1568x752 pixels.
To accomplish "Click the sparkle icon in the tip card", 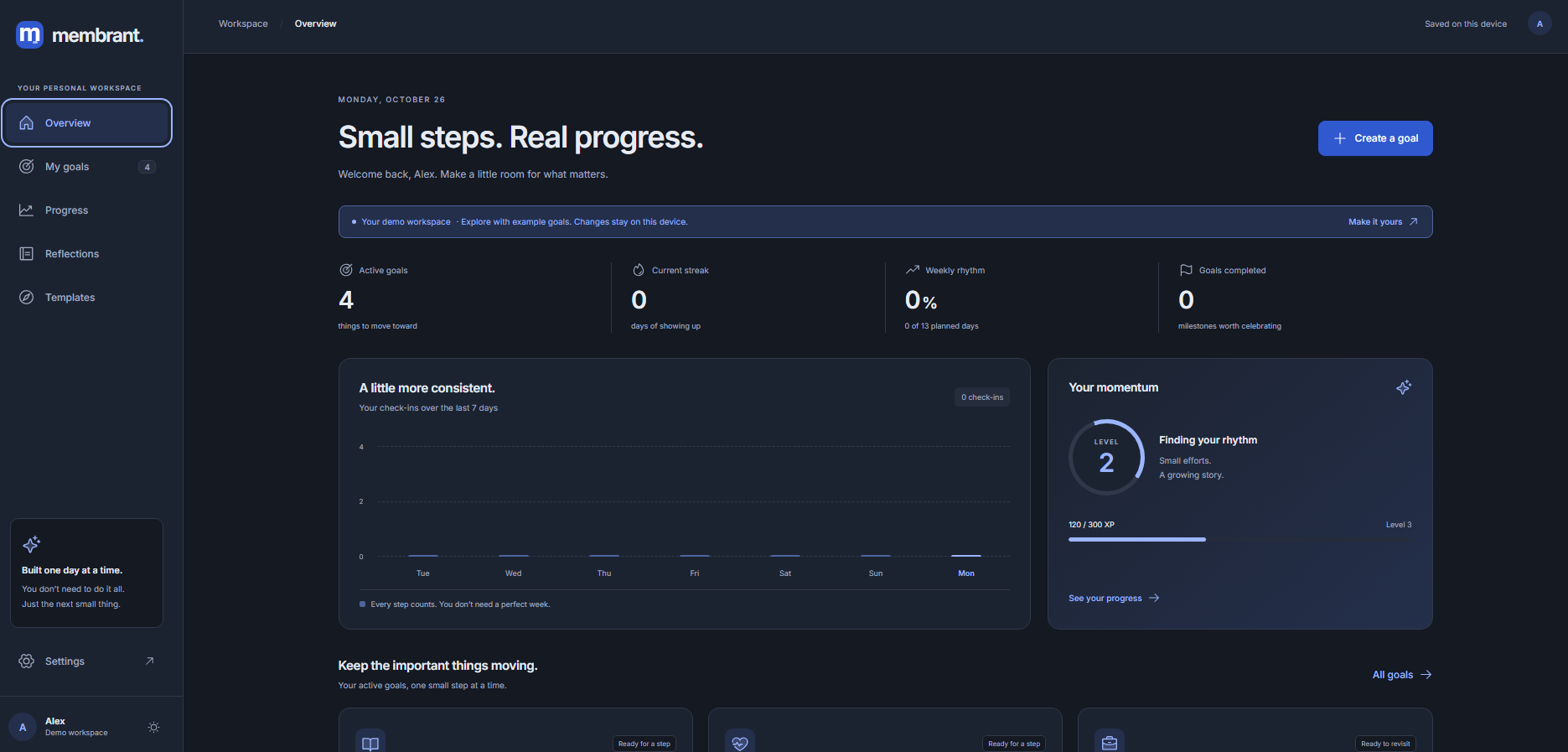I will [32, 545].
